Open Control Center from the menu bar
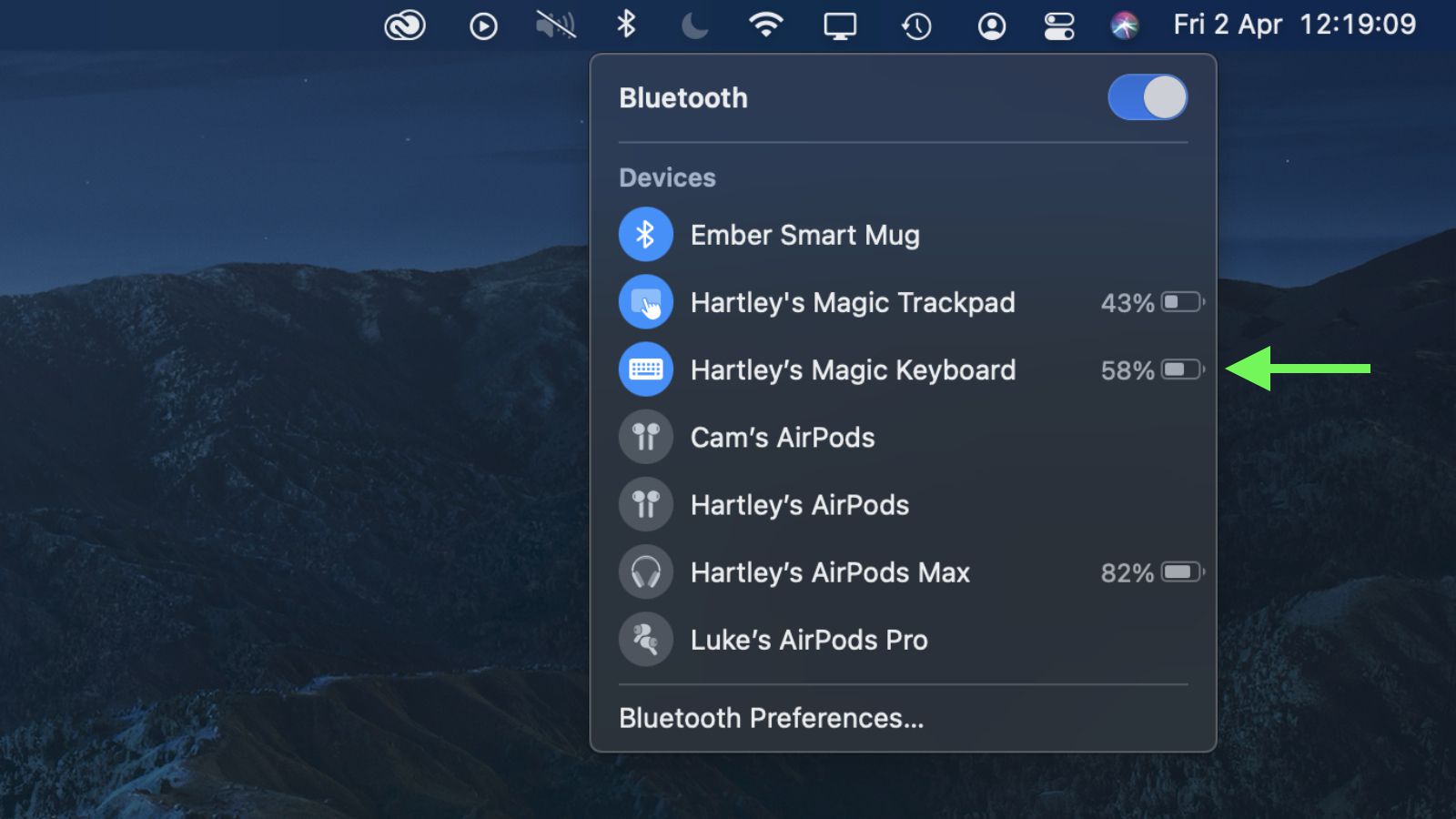 tap(1058, 25)
